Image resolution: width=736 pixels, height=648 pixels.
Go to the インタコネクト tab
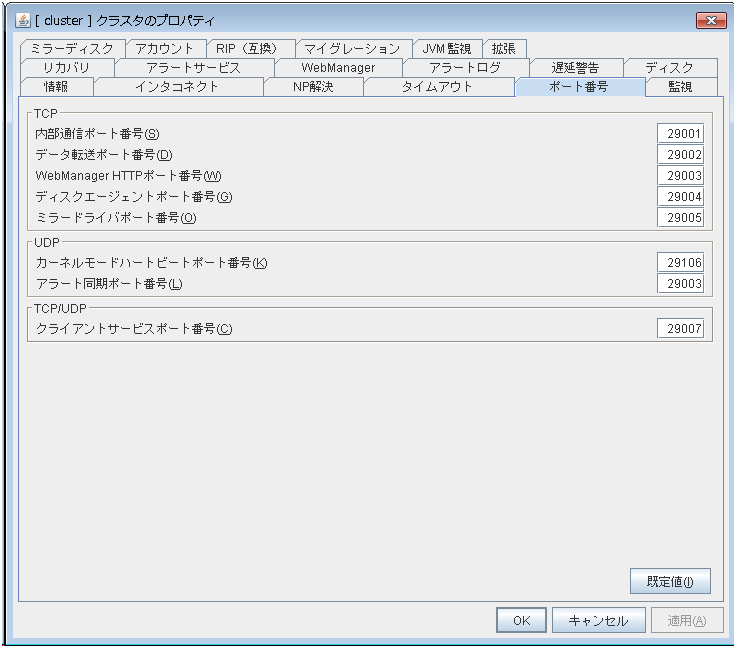pos(177,87)
